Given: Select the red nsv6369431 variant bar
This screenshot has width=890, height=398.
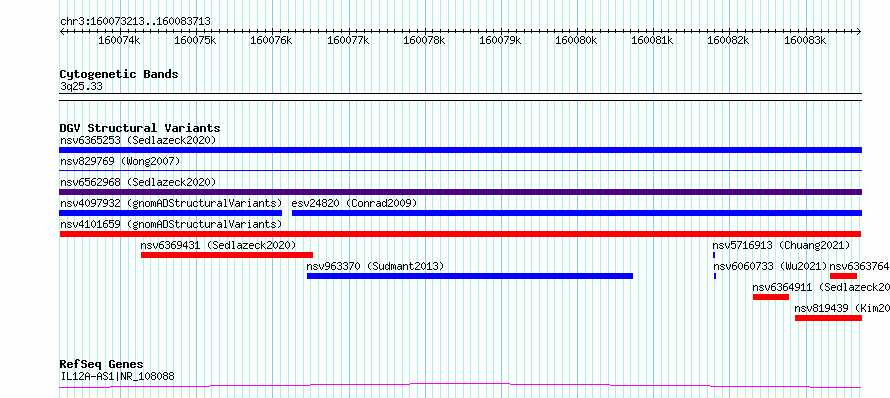Looking at the screenshot, I should 227,255.
